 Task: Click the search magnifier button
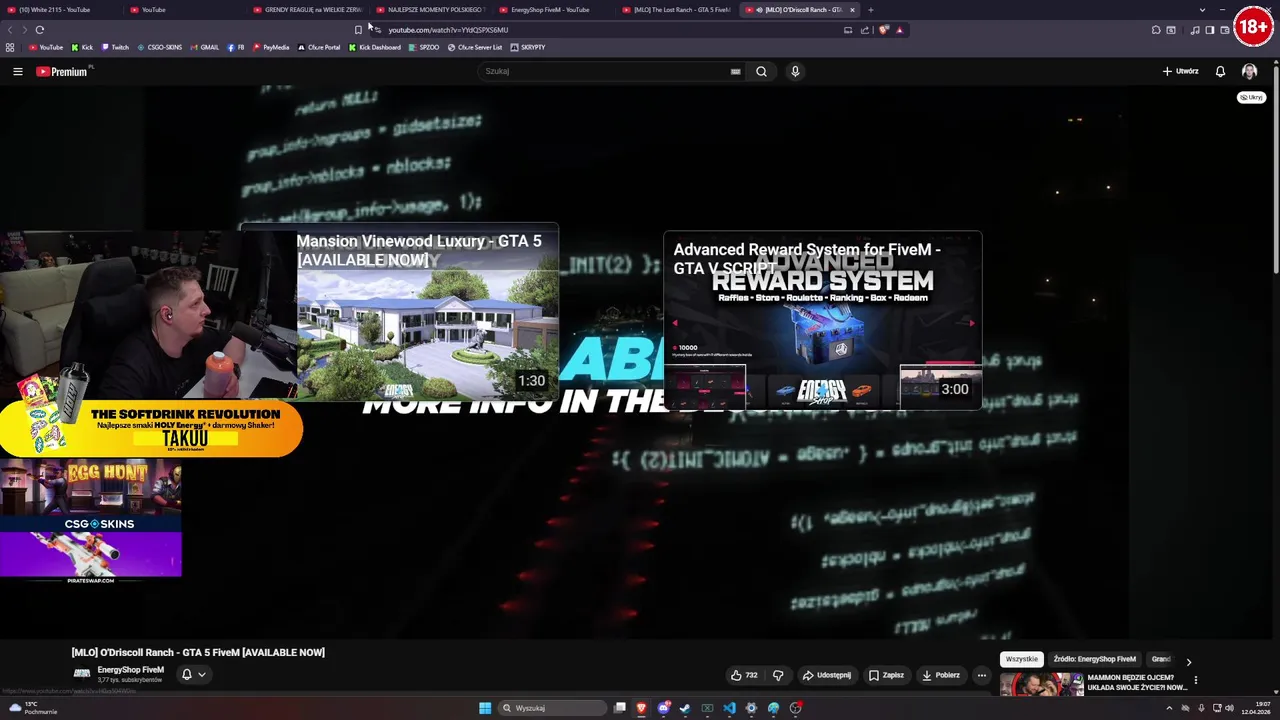pyautogui.click(x=761, y=71)
